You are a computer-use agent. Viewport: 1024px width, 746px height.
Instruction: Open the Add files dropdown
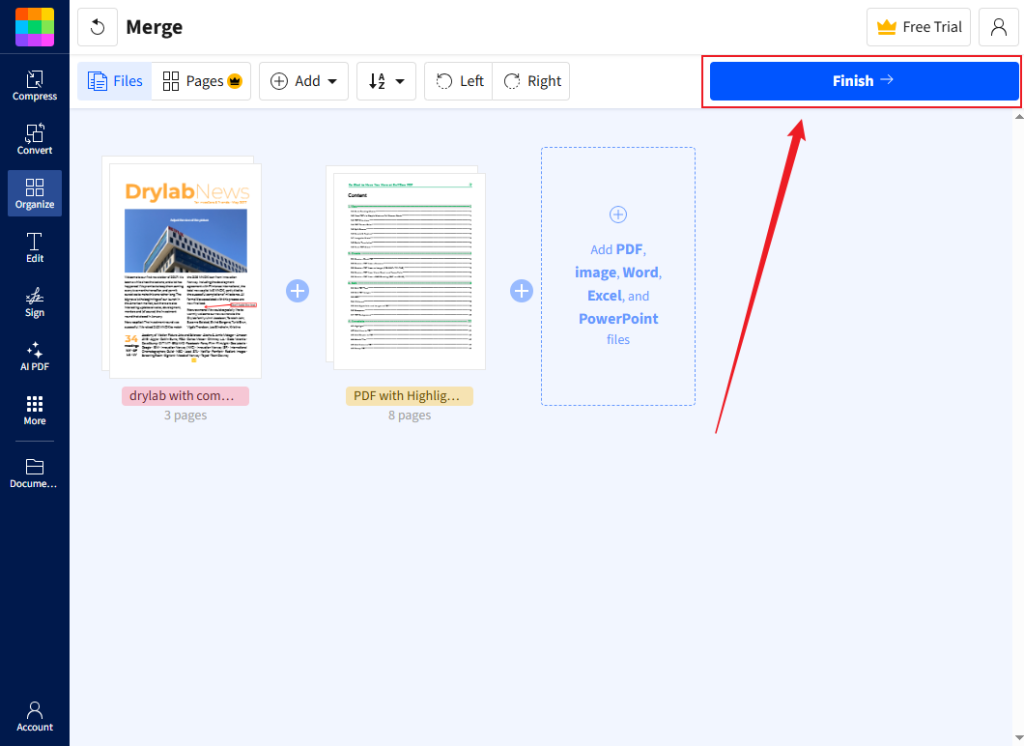tap(303, 81)
